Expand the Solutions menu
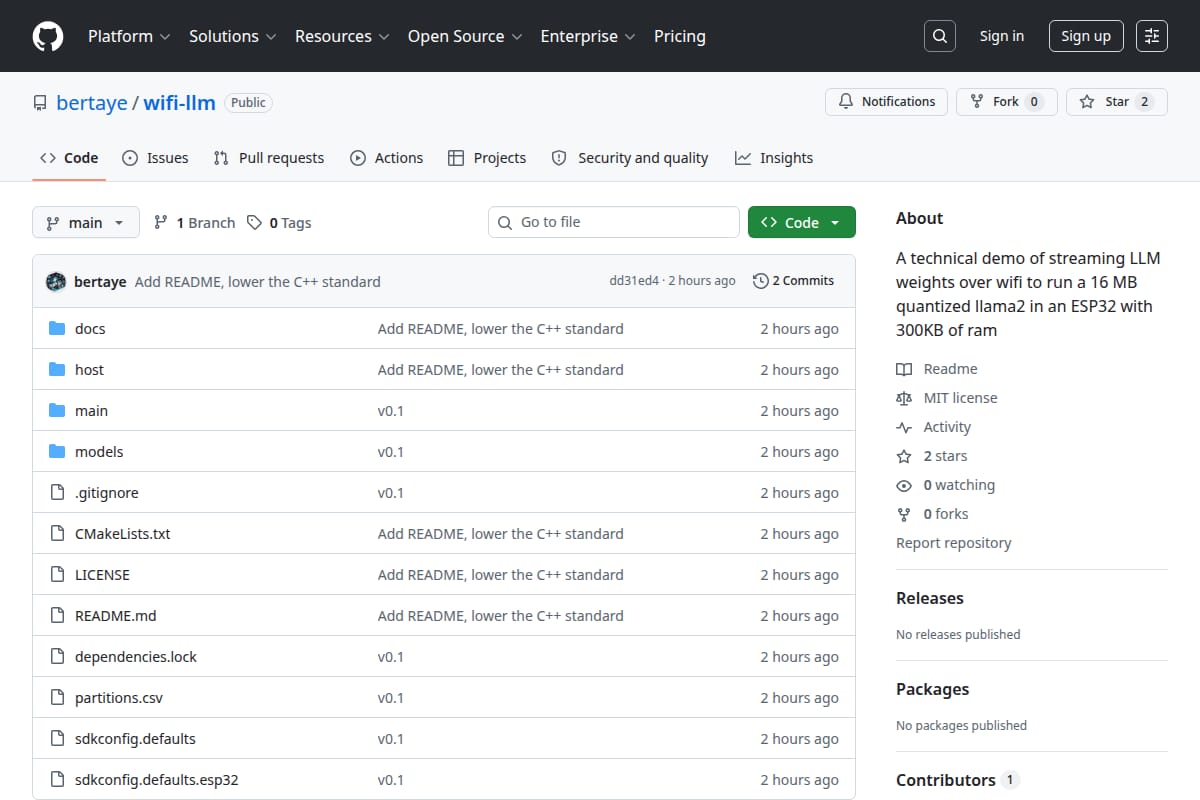Image resolution: width=1200 pixels, height=800 pixels. point(232,36)
